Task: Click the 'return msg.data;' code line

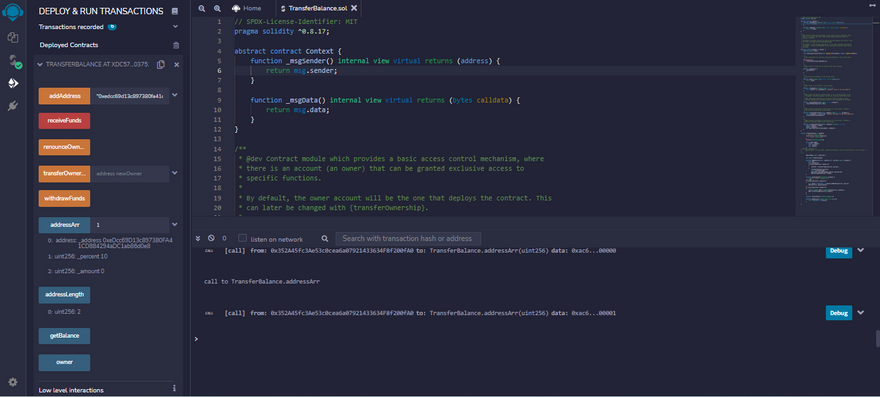Action: click(x=297, y=109)
